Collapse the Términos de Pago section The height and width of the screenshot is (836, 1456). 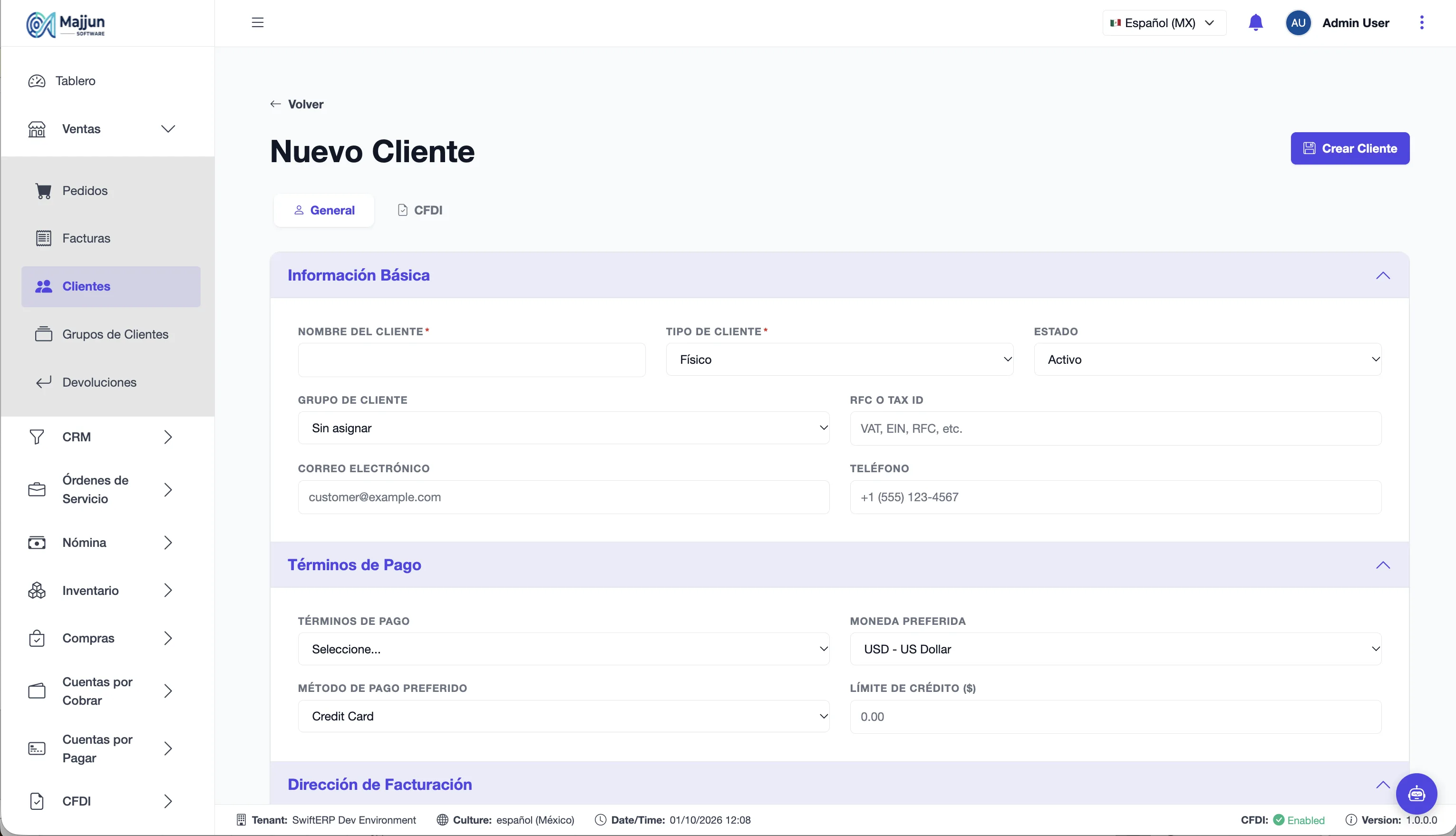(1382, 565)
